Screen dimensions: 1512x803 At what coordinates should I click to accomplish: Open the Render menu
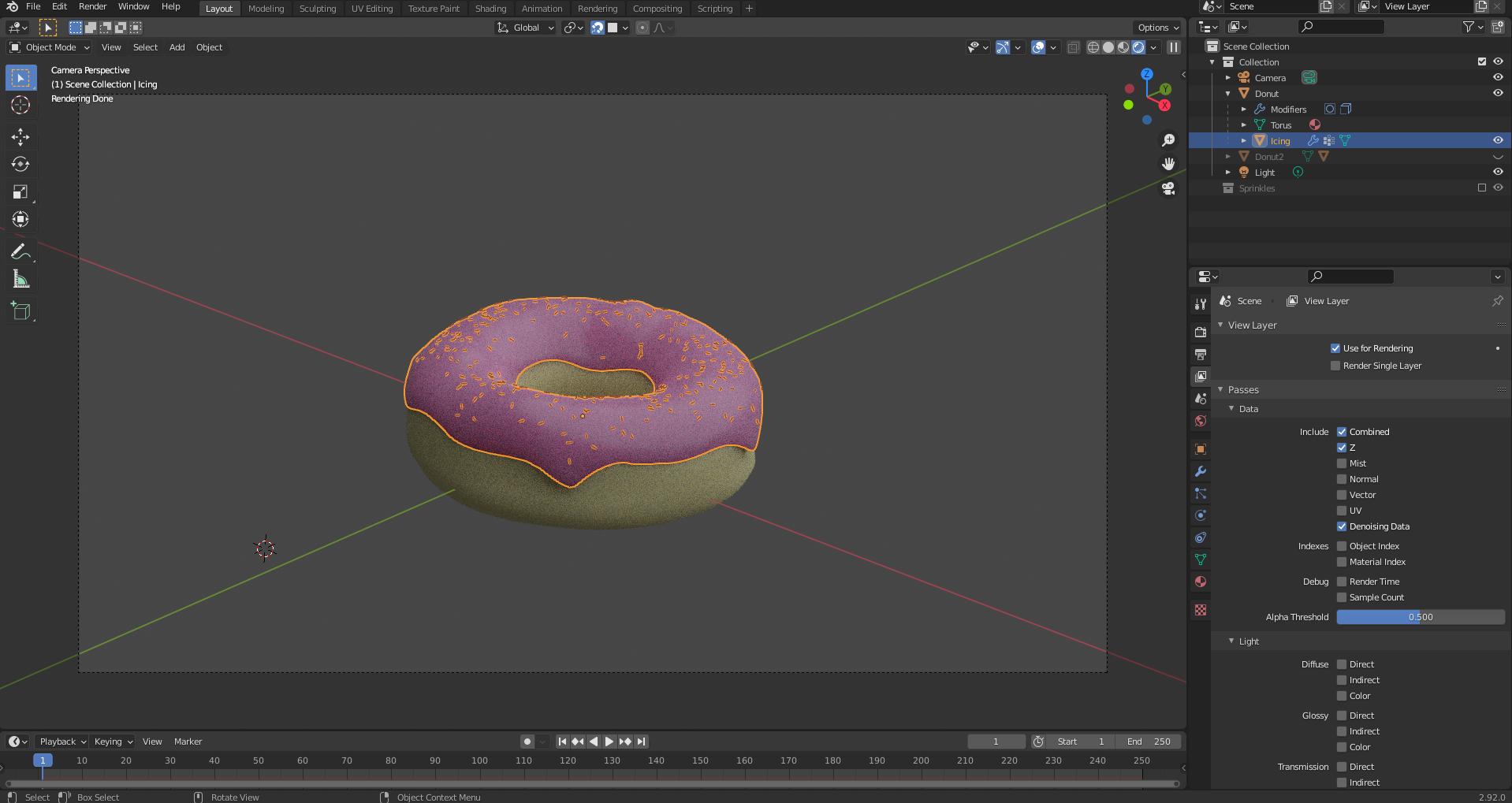pyautogui.click(x=92, y=6)
